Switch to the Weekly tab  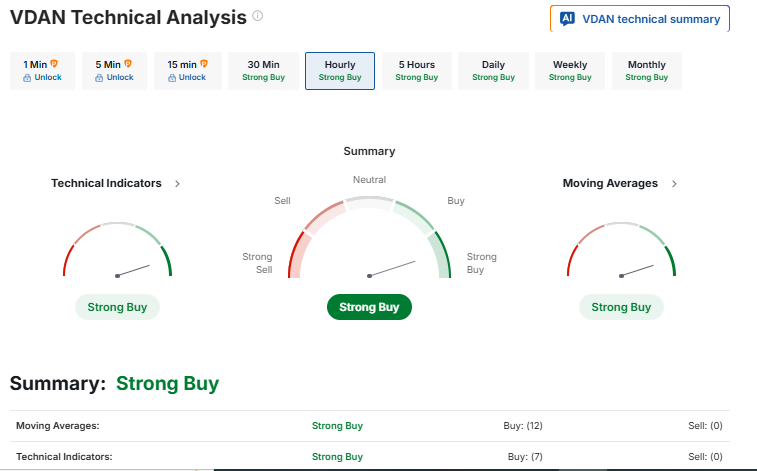(570, 71)
